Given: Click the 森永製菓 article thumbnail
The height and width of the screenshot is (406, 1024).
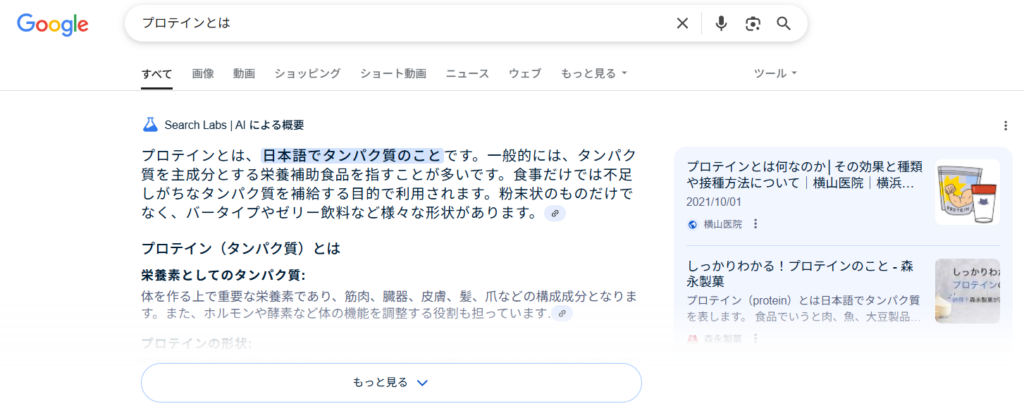Looking at the screenshot, I should (967, 291).
